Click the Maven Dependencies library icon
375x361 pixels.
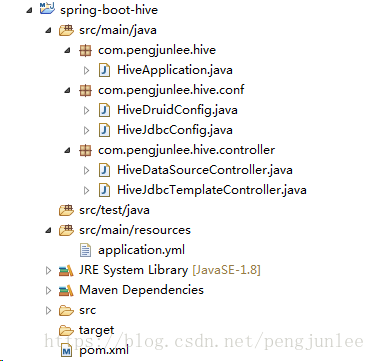(x=66, y=290)
